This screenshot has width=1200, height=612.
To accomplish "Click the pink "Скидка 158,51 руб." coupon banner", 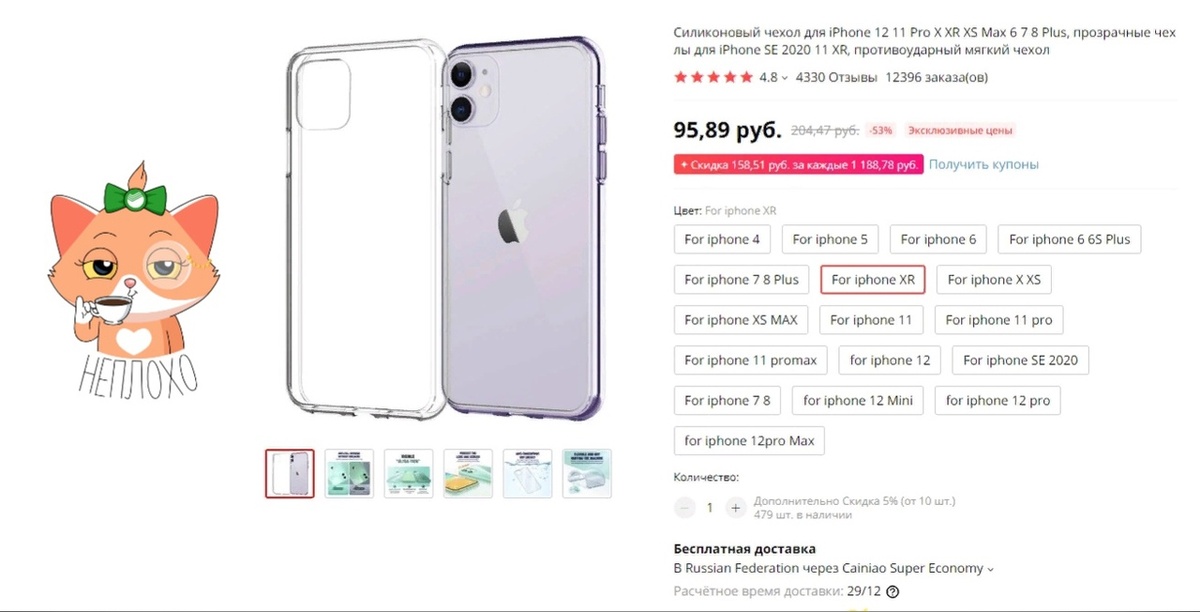I will tap(798, 164).
